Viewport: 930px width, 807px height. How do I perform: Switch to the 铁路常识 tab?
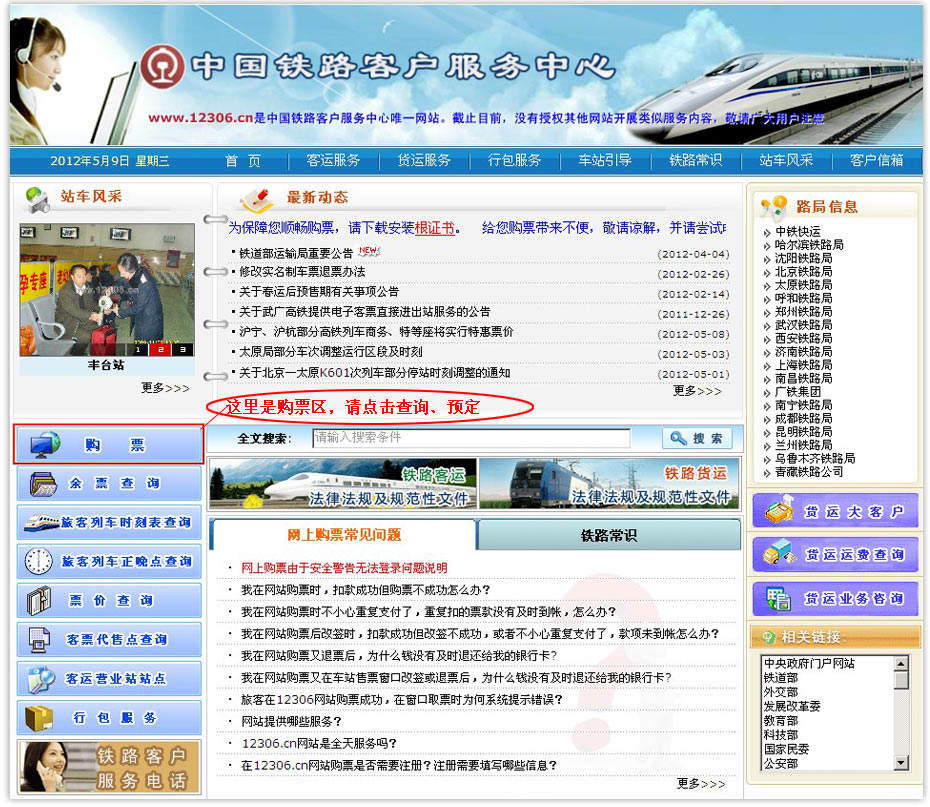tap(609, 535)
